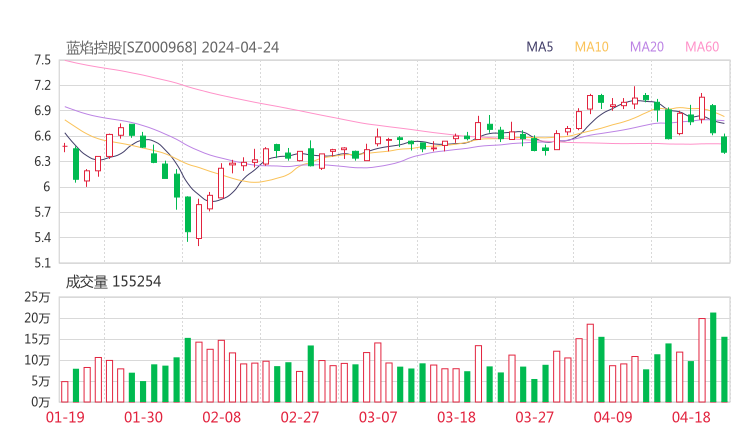Click the first red volume bar above 01-19
740x440 pixels.
[65, 392]
